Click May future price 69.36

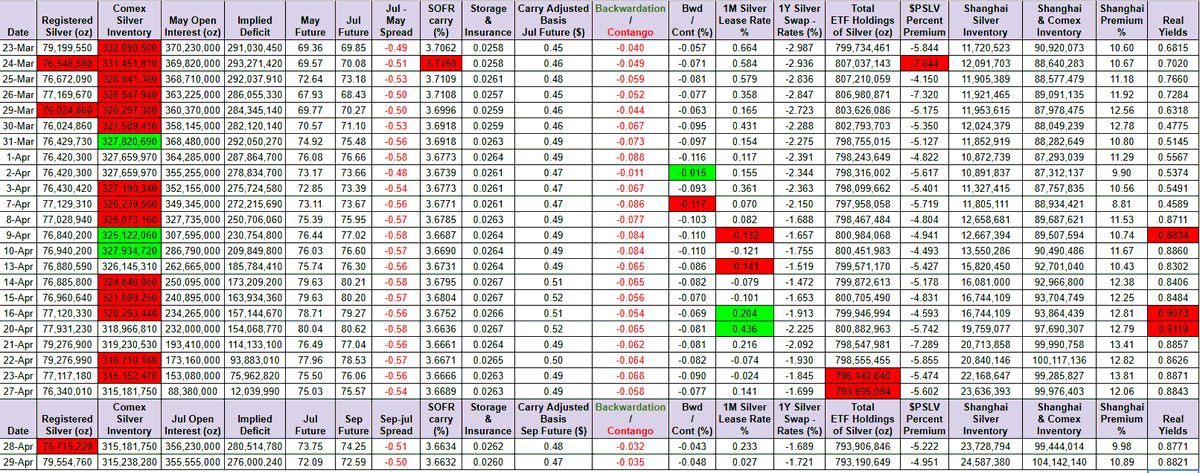(x=310, y=47)
